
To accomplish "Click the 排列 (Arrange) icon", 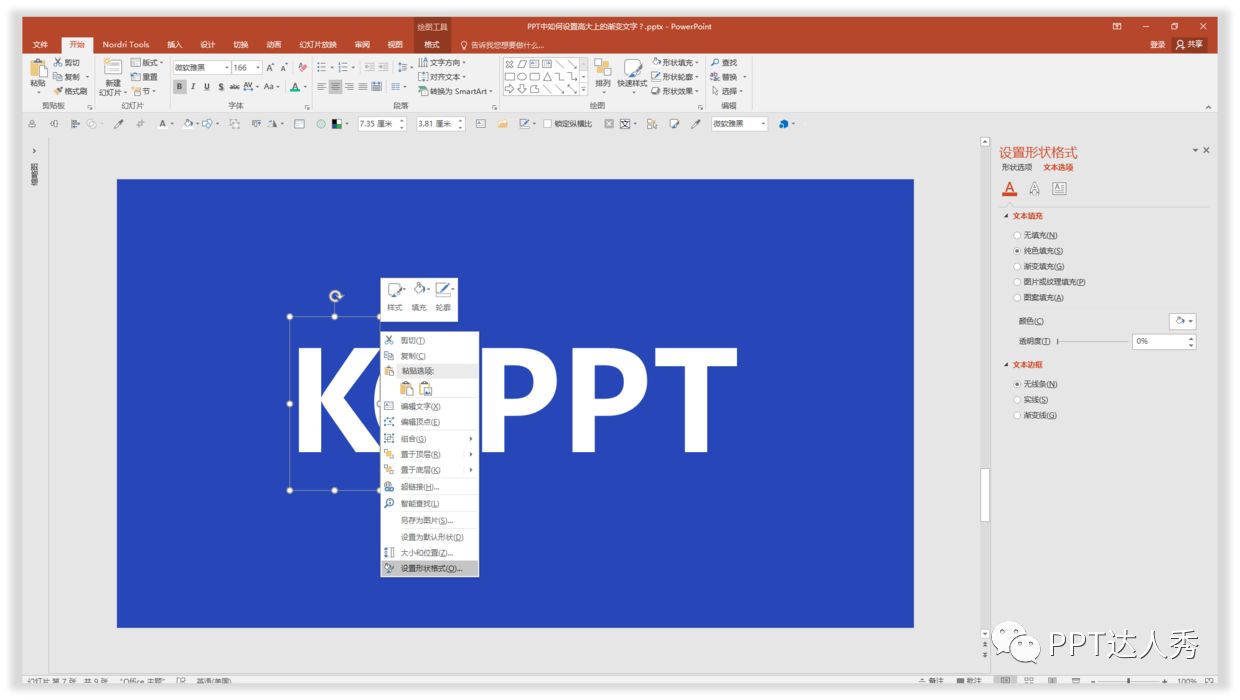I will click(x=602, y=68).
